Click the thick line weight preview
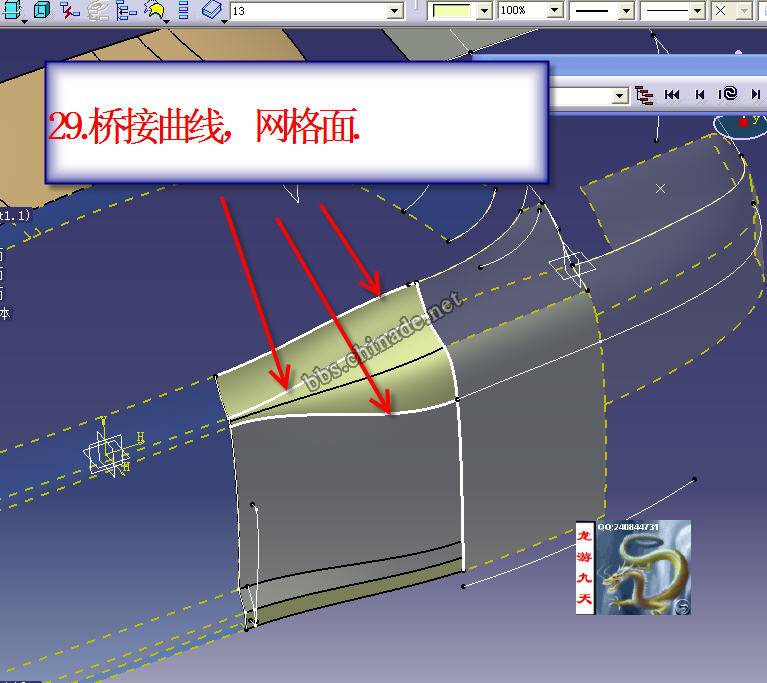 tap(593, 11)
